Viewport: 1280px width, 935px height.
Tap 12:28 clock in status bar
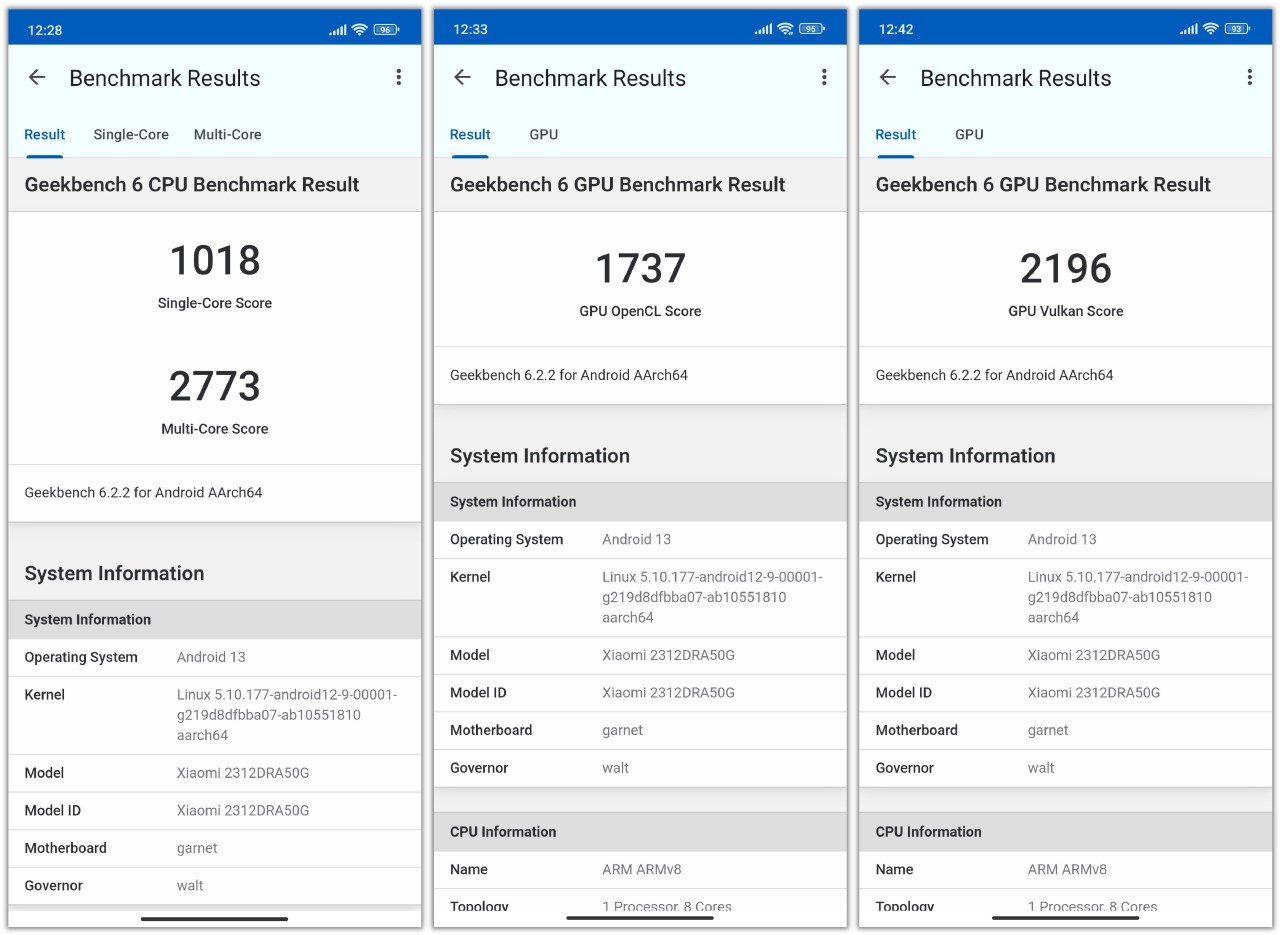(x=45, y=30)
